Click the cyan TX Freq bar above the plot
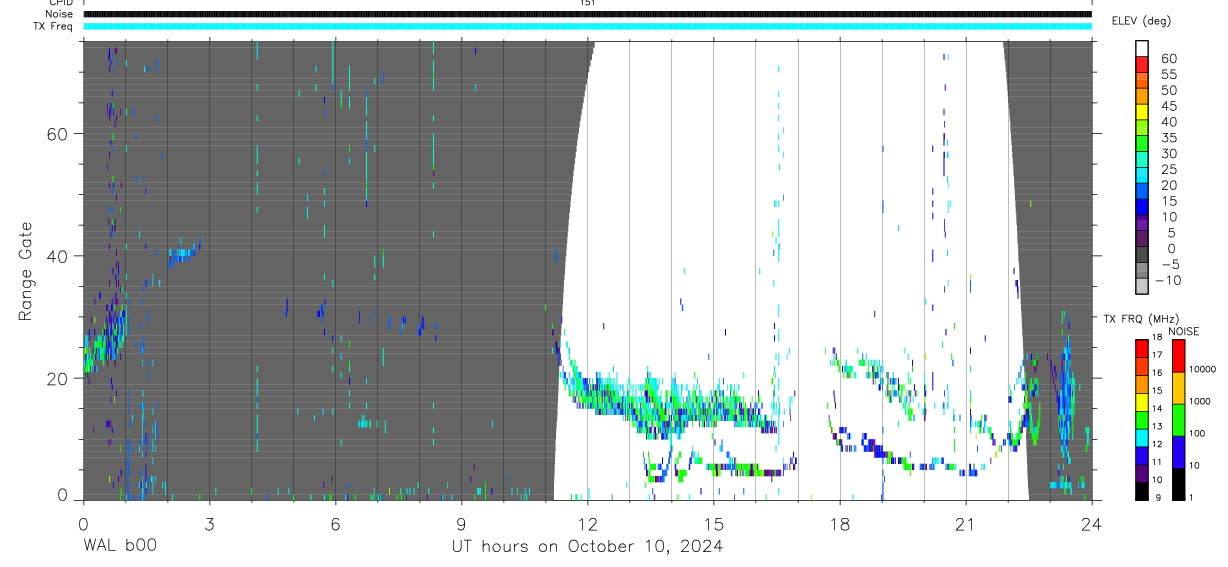This screenshot has width=1228, height=567. click(x=587, y=26)
